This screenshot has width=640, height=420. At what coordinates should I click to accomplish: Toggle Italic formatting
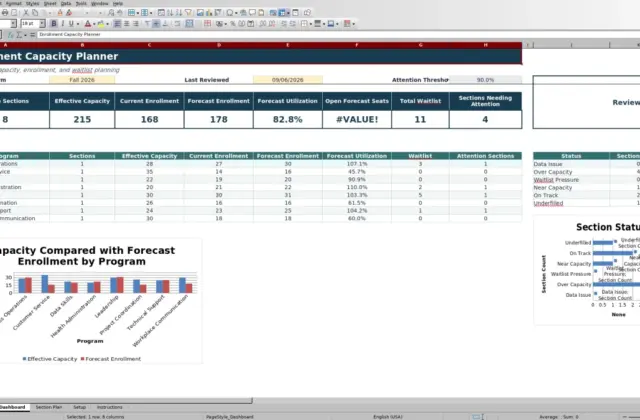(x=62, y=24)
